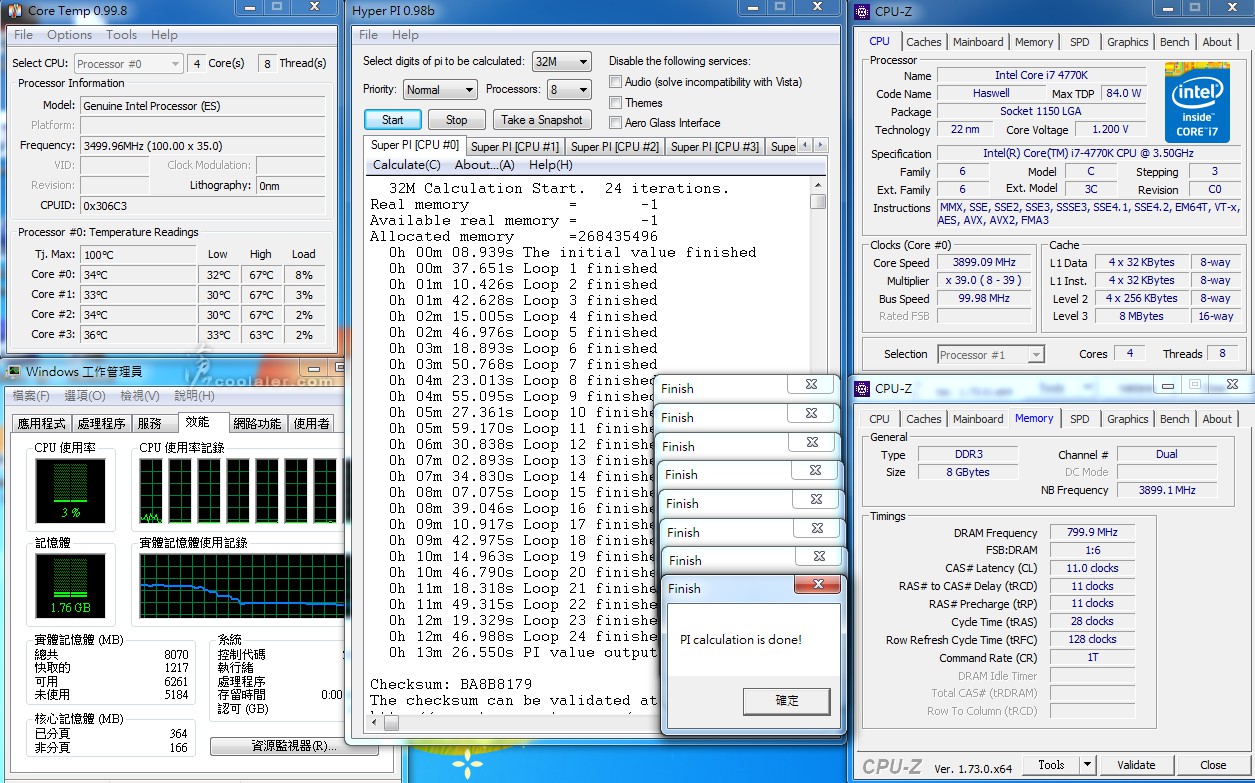Open Graphics tab in upper CPU-Z
Screen dimensions: 1255x783
pyautogui.click(x=1127, y=42)
